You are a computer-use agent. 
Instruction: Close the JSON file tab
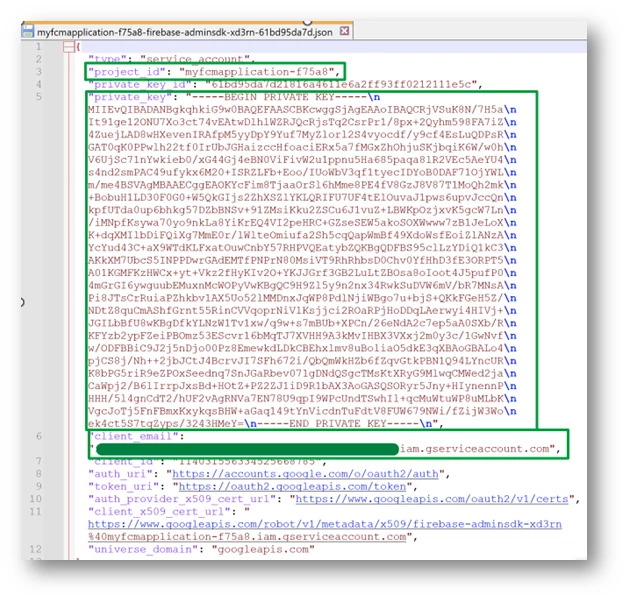(x=344, y=31)
